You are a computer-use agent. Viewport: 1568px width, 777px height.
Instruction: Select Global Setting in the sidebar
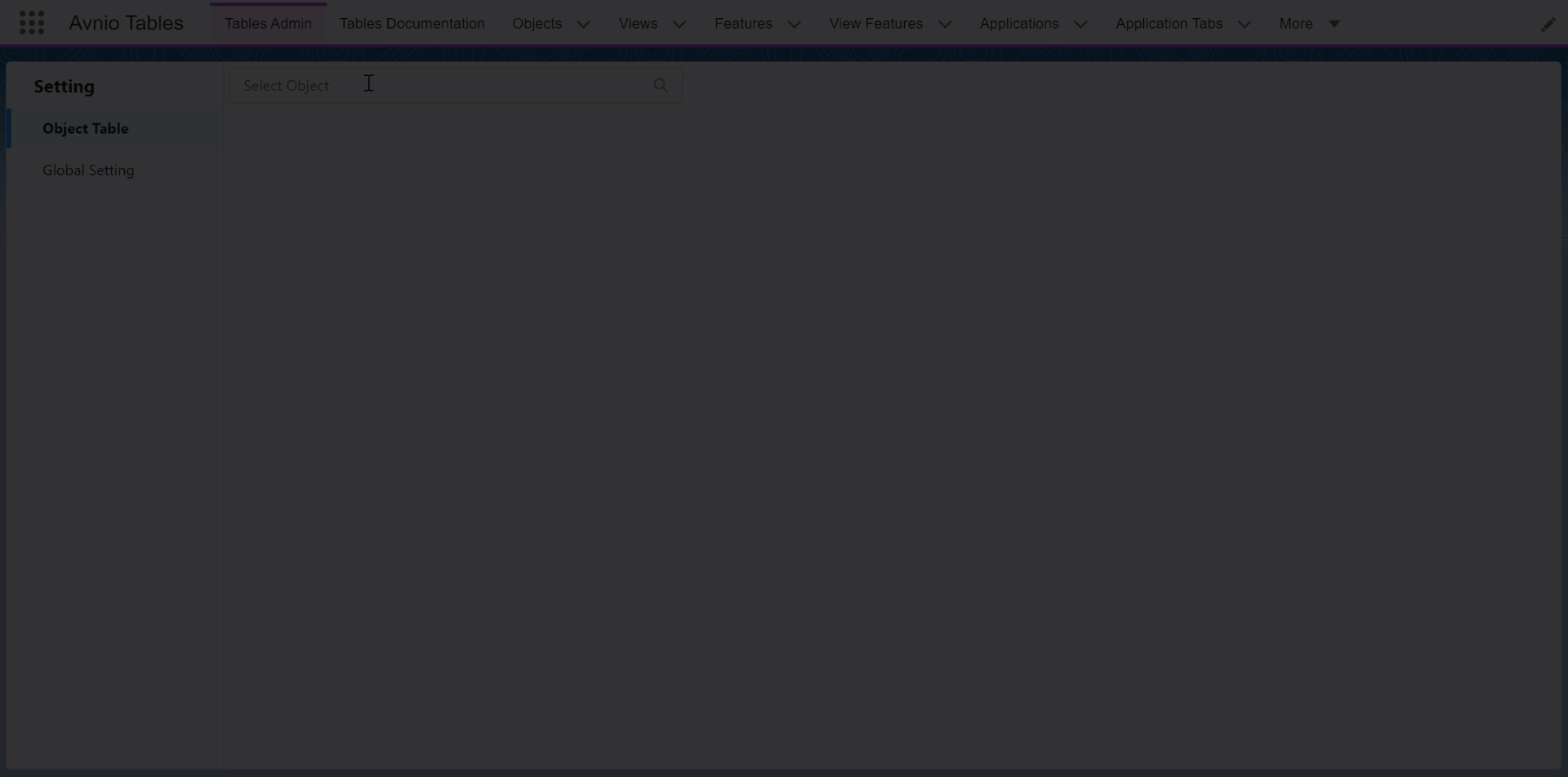[x=88, y=171]
